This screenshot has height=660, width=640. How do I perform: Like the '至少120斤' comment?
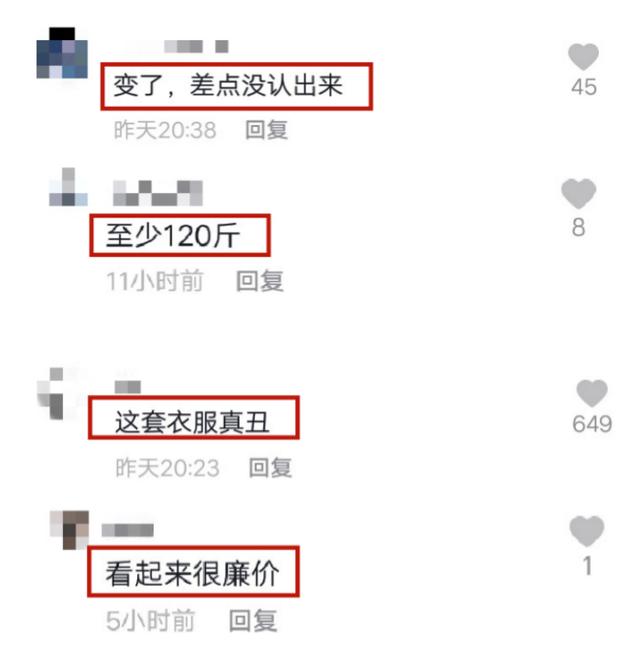579,194
